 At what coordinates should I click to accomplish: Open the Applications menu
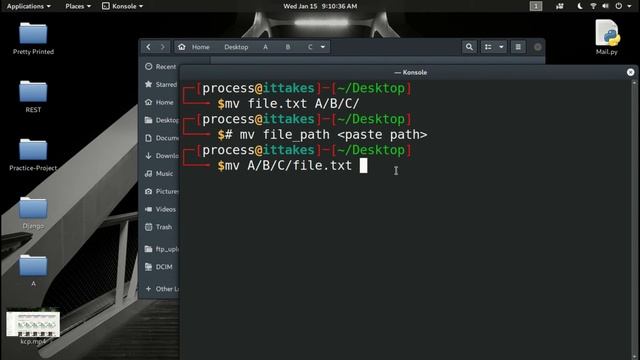pos(29,6)
